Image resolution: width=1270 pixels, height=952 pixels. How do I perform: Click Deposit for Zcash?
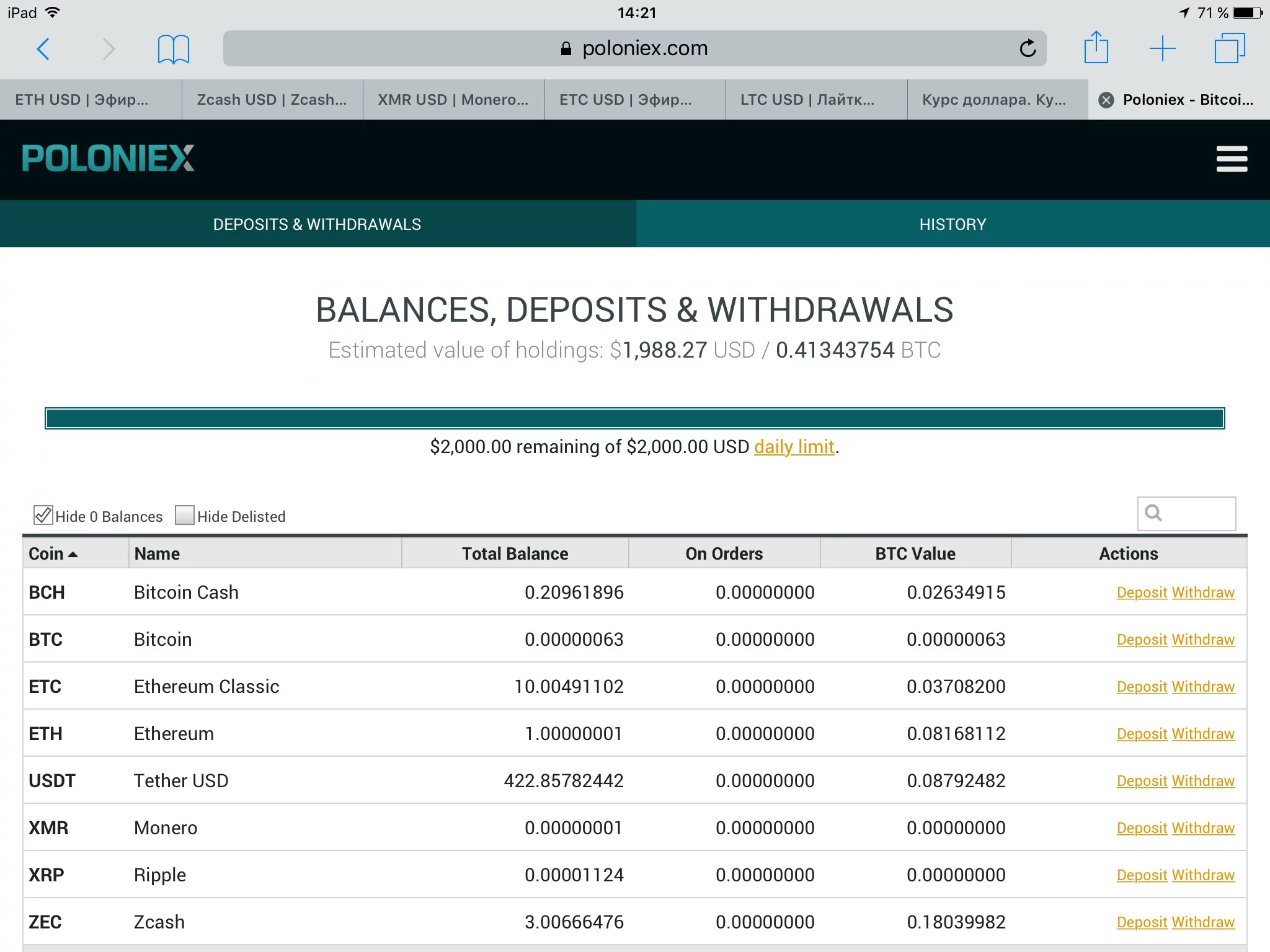[x=1142, y=922]
